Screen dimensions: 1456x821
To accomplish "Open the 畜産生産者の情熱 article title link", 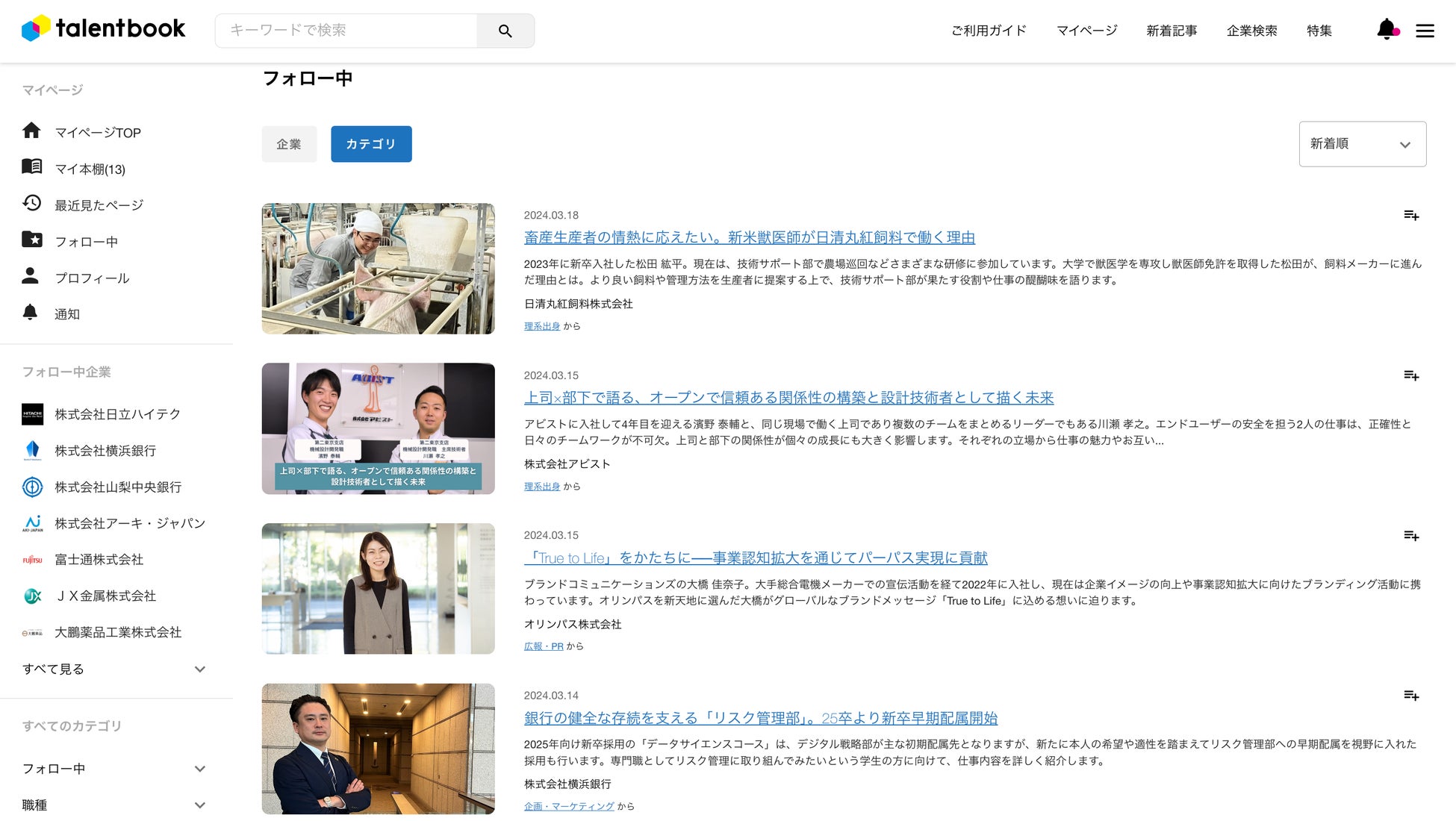I will tap(749, 237).
